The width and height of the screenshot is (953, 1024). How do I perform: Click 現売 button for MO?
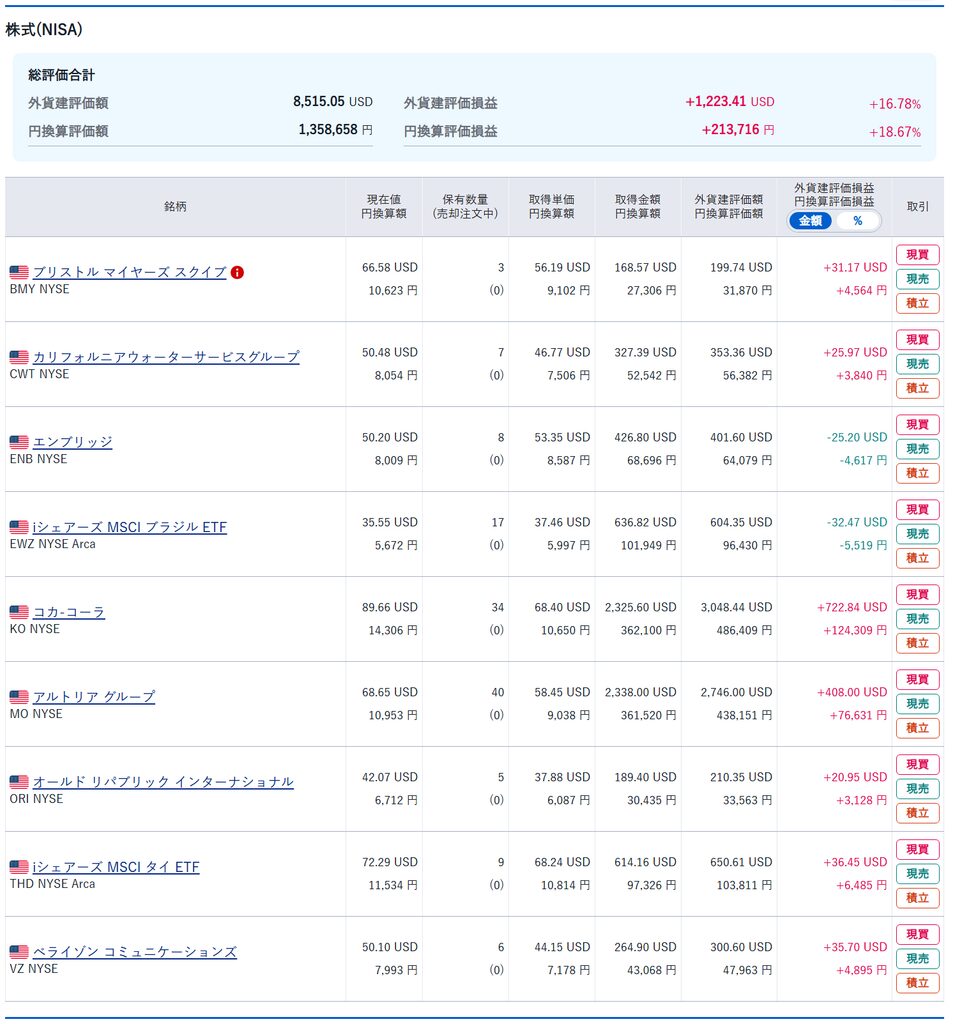917,703
